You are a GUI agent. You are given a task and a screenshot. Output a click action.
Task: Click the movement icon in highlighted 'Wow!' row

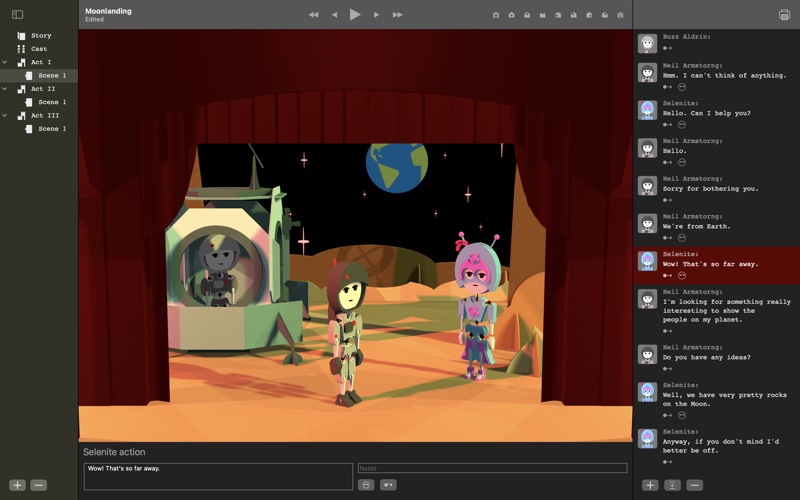(x=667, y=276)
